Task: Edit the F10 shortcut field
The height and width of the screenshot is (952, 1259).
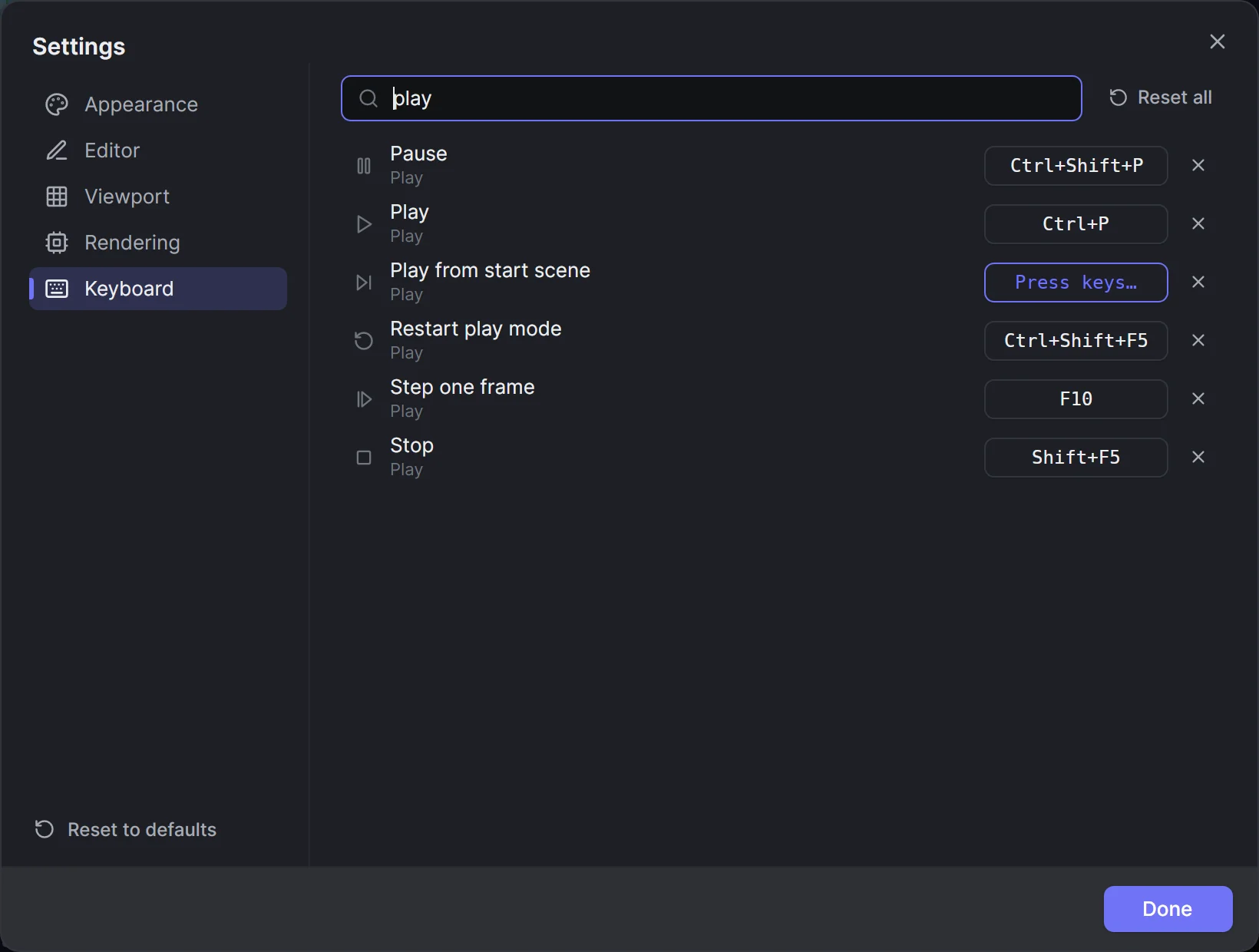Action: [x=1076, y=399]
